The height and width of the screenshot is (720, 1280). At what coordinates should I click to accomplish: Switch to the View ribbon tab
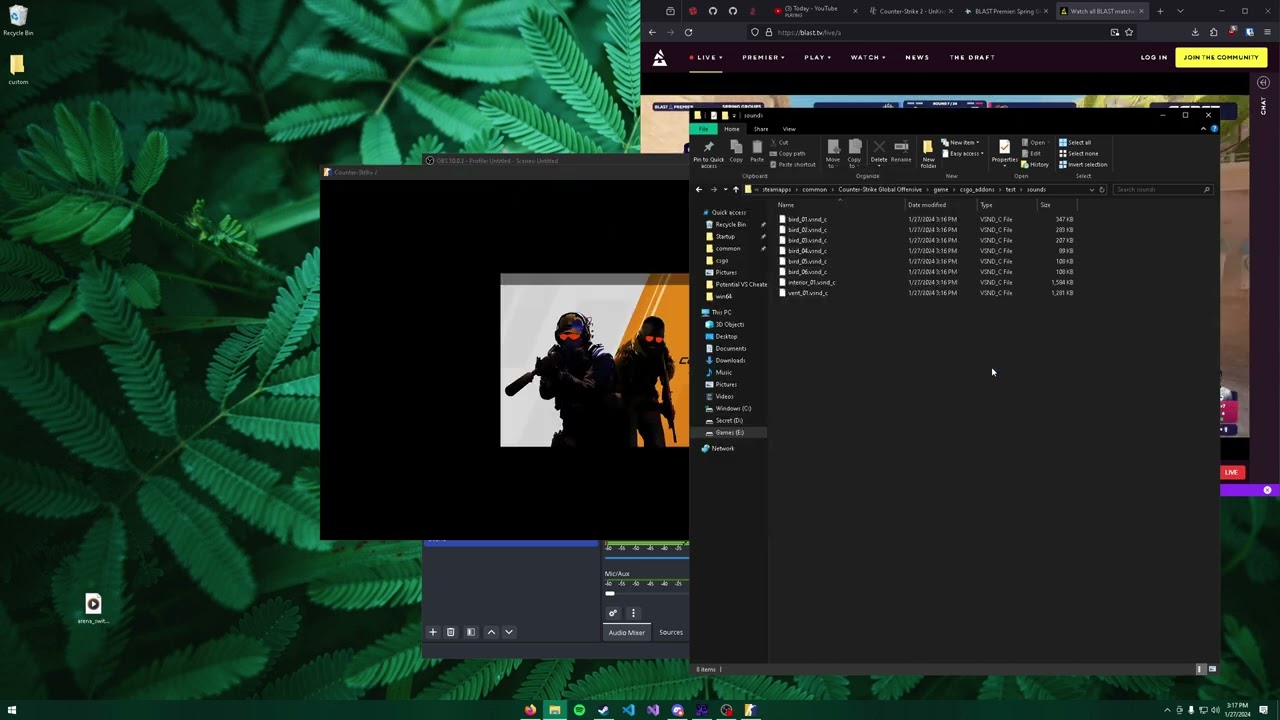click(x=789, y=129)
